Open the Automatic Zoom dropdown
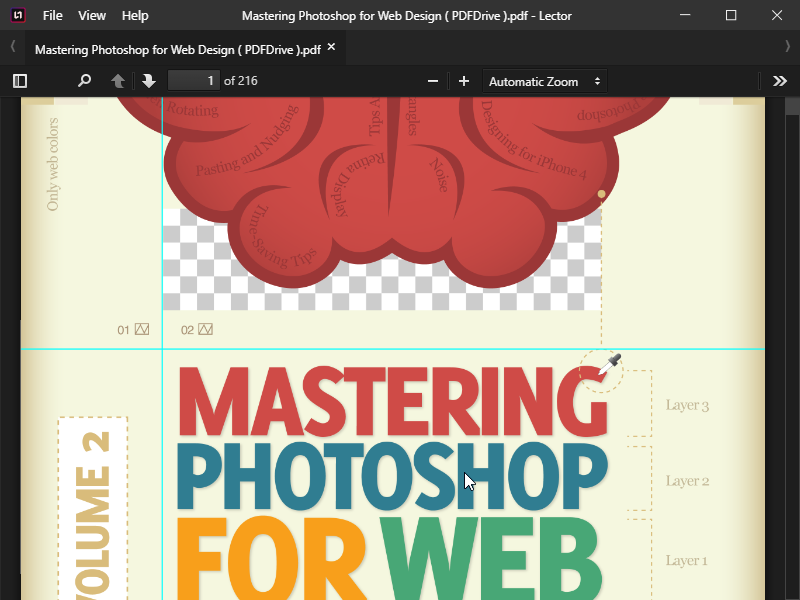800x600 pixels. pos(545,81)
